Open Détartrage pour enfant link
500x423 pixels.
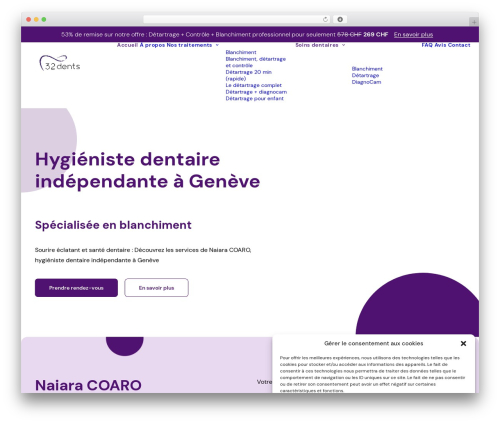(254, 99)
